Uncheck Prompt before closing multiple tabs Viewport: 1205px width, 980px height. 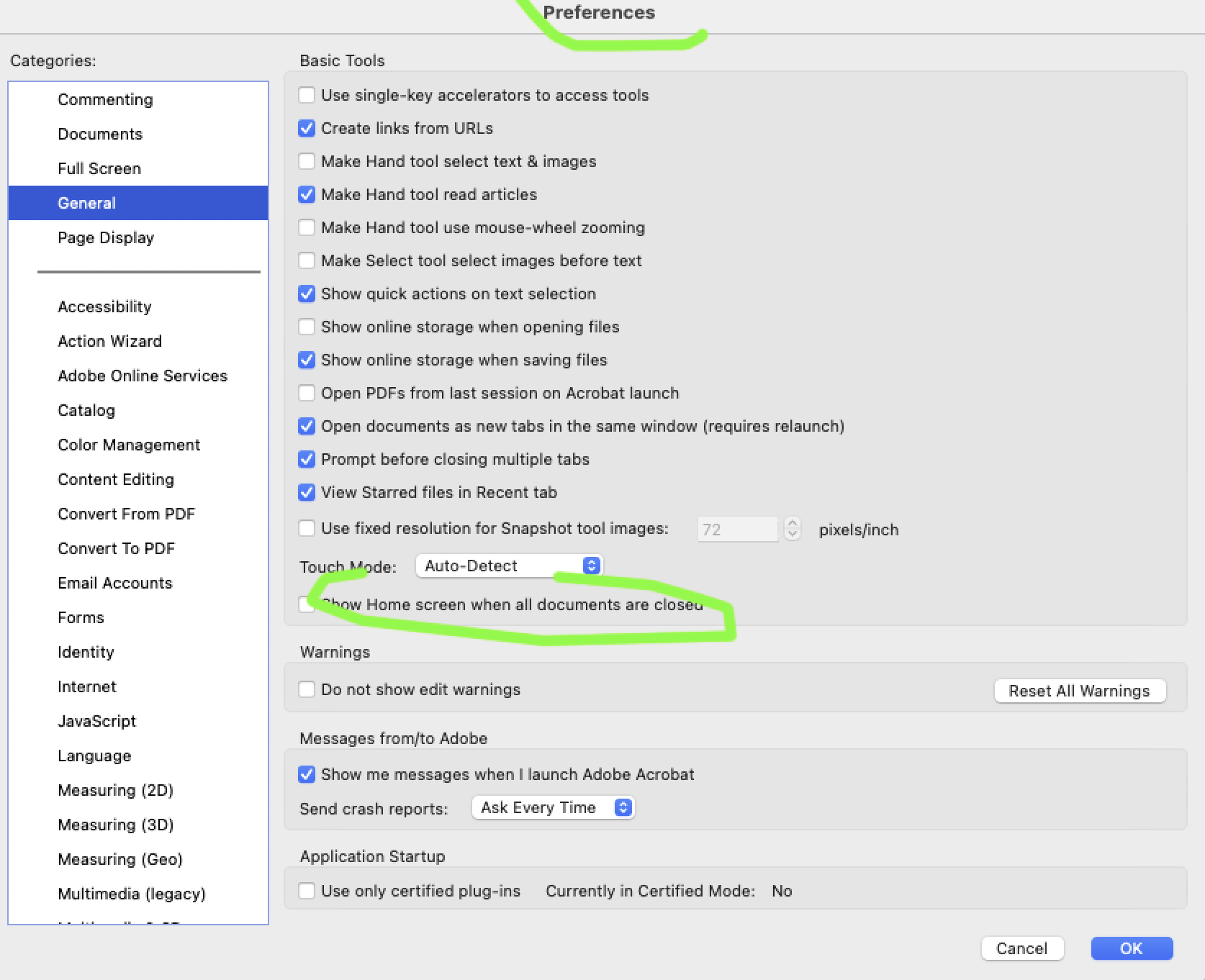(307, 459)
